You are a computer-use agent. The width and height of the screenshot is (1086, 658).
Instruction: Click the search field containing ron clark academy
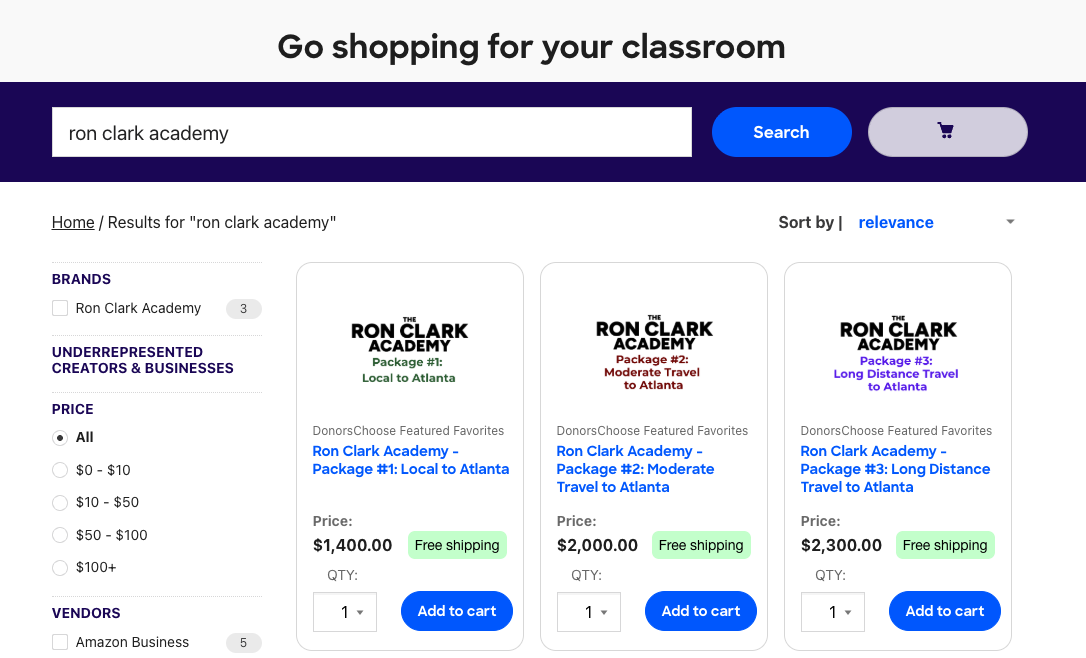click(371, 133)
